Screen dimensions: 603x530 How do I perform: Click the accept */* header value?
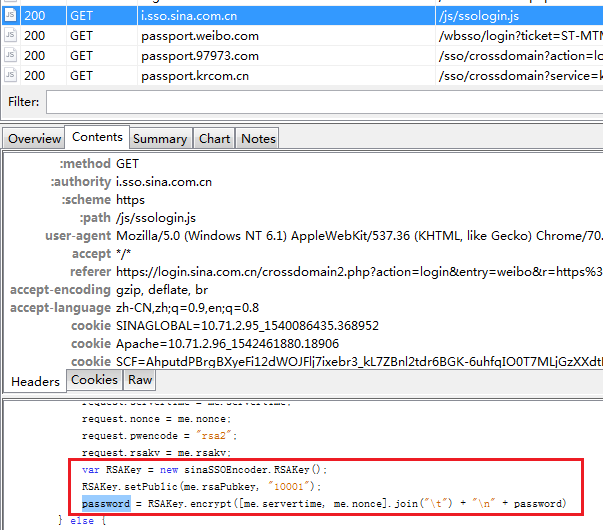click(x=123, y=253)
